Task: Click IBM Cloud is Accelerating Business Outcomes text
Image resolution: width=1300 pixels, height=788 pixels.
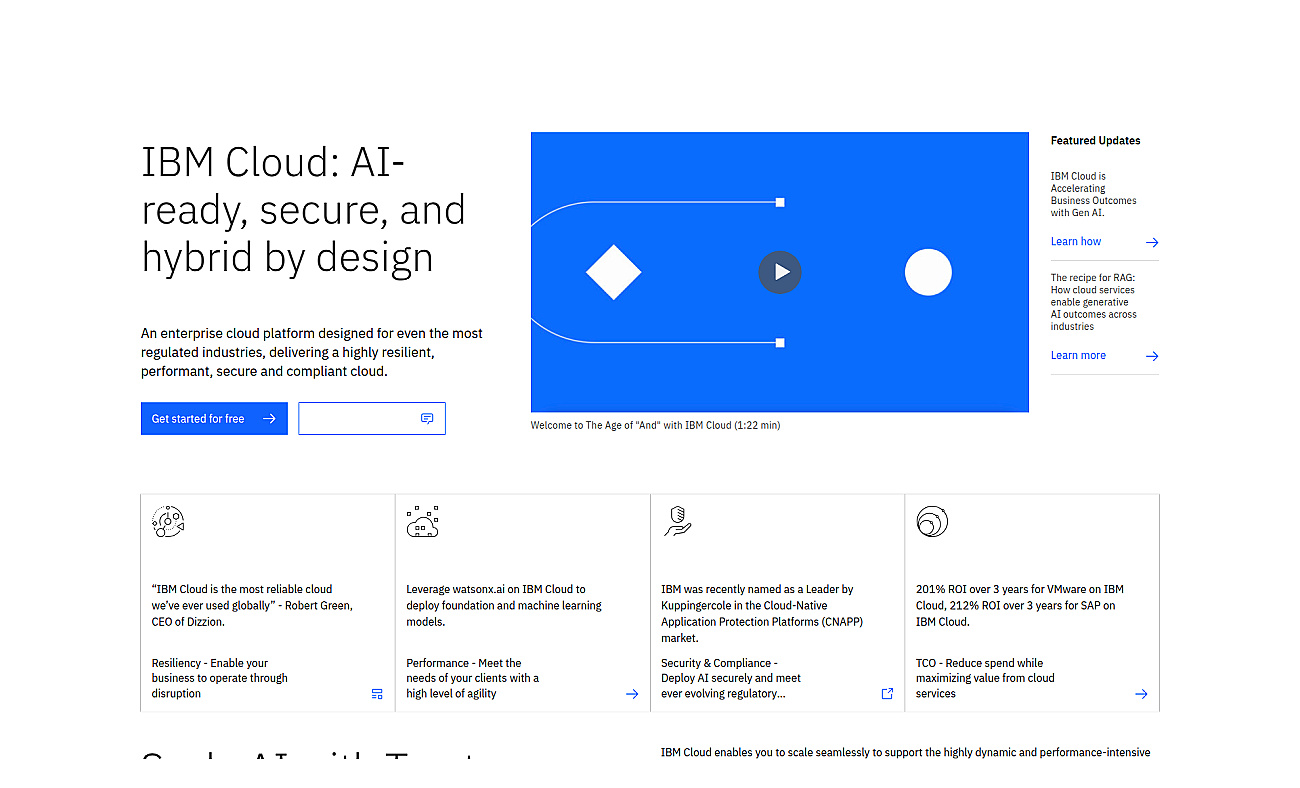Action: click(x=1093, y=194)
